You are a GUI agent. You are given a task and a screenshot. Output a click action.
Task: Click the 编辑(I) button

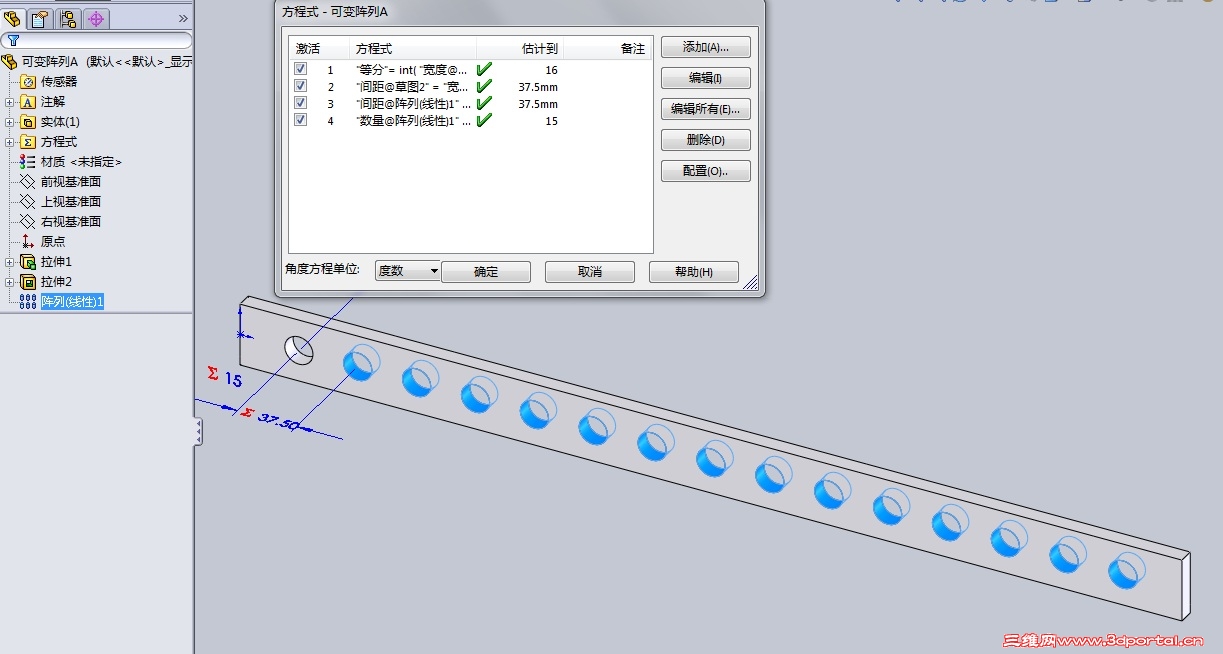706,78
